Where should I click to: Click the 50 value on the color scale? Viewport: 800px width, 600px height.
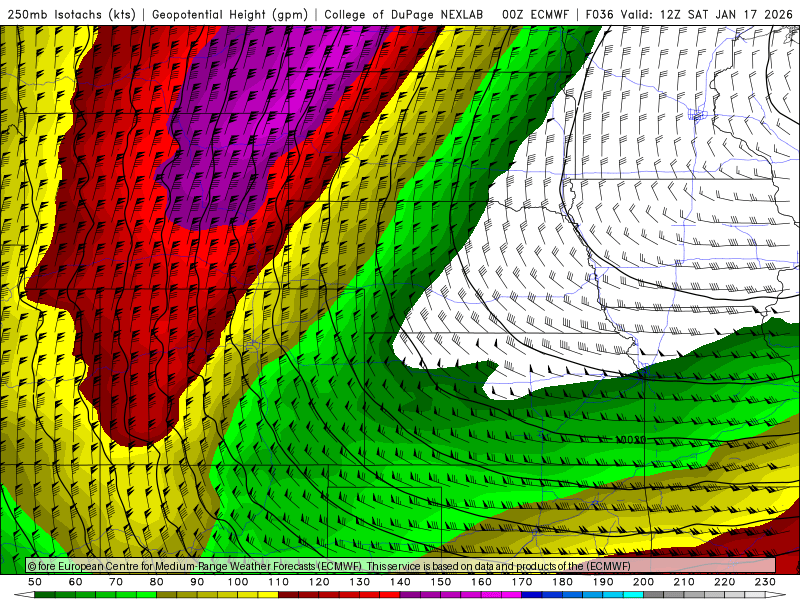(x=35, y=582)
